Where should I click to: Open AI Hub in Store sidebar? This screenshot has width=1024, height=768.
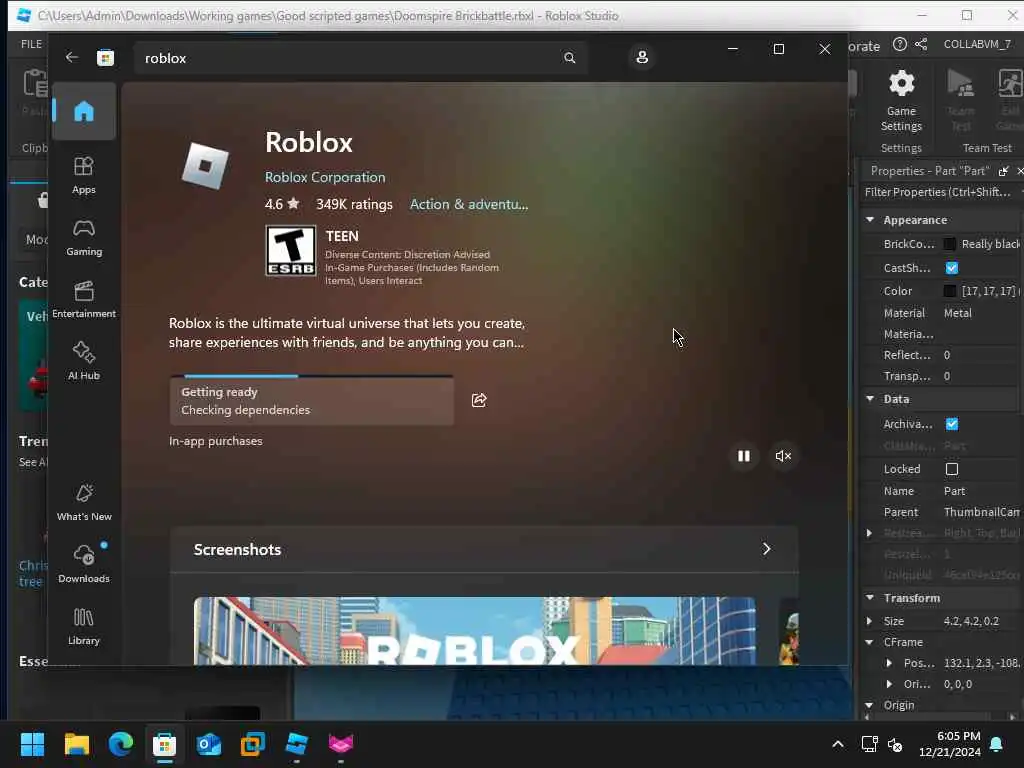pyautogui.click(x=84, y=360)
